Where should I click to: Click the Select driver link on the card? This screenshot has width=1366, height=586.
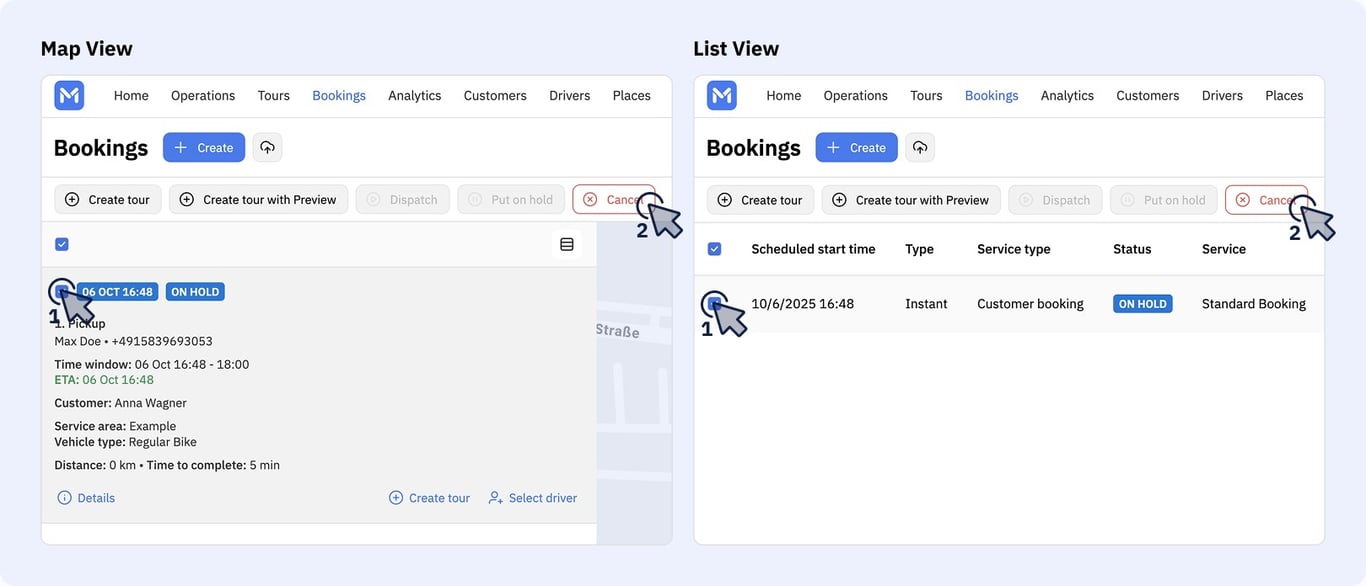click(x=533, y=498)
